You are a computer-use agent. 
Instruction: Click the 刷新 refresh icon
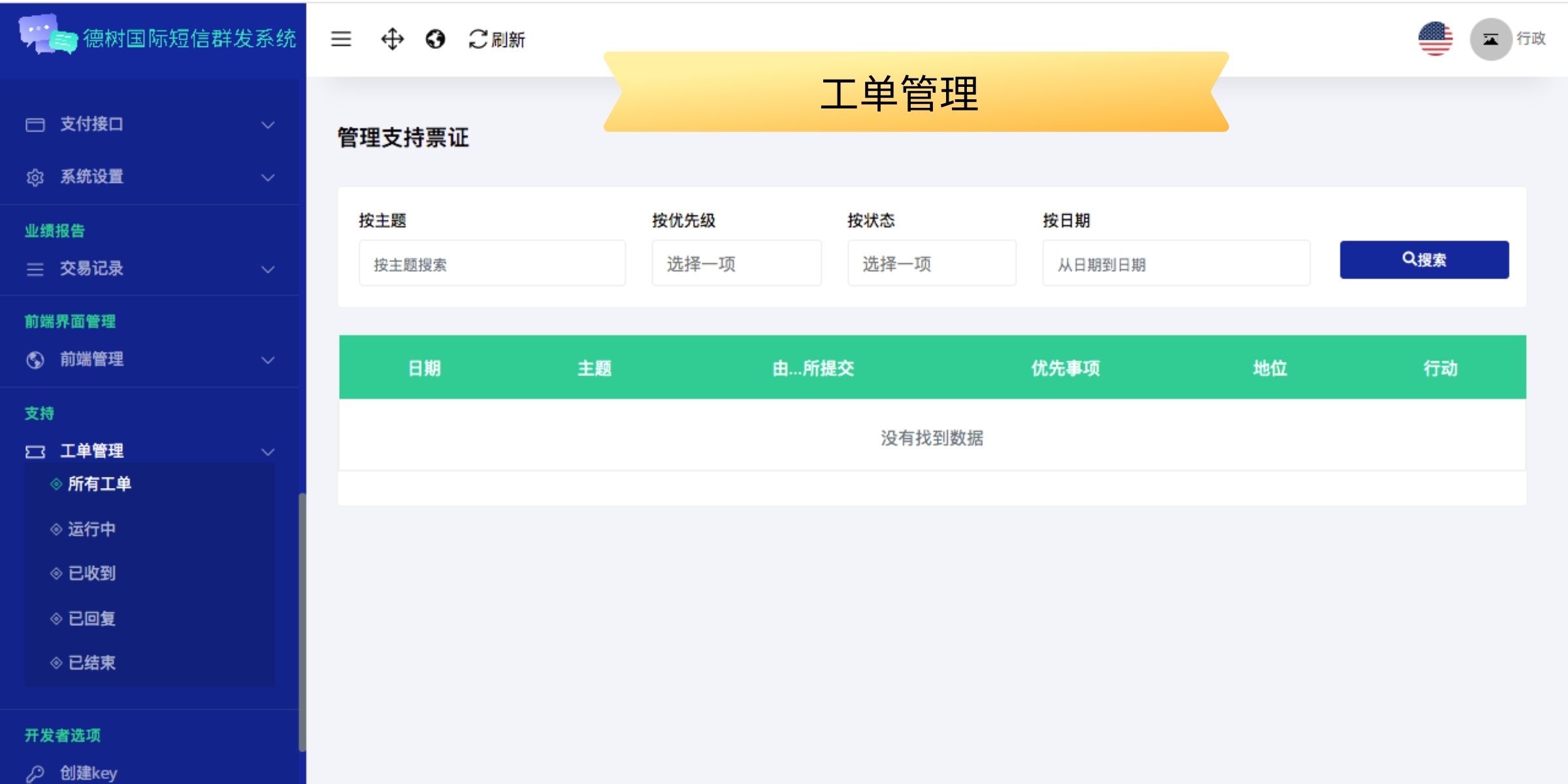[478, 39]
